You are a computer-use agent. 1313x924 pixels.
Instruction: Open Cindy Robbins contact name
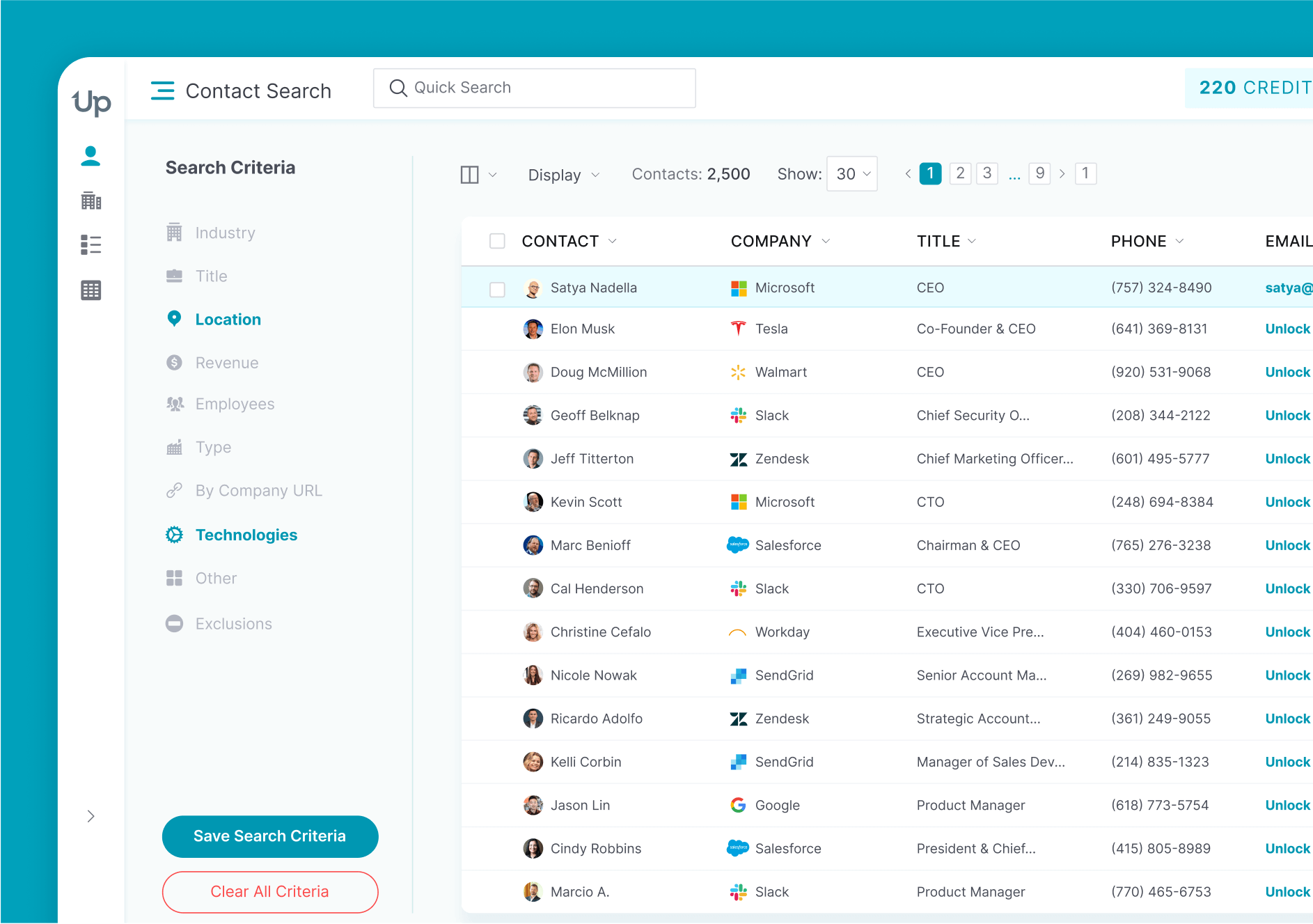pyautogui.click(x=595, y=849)
